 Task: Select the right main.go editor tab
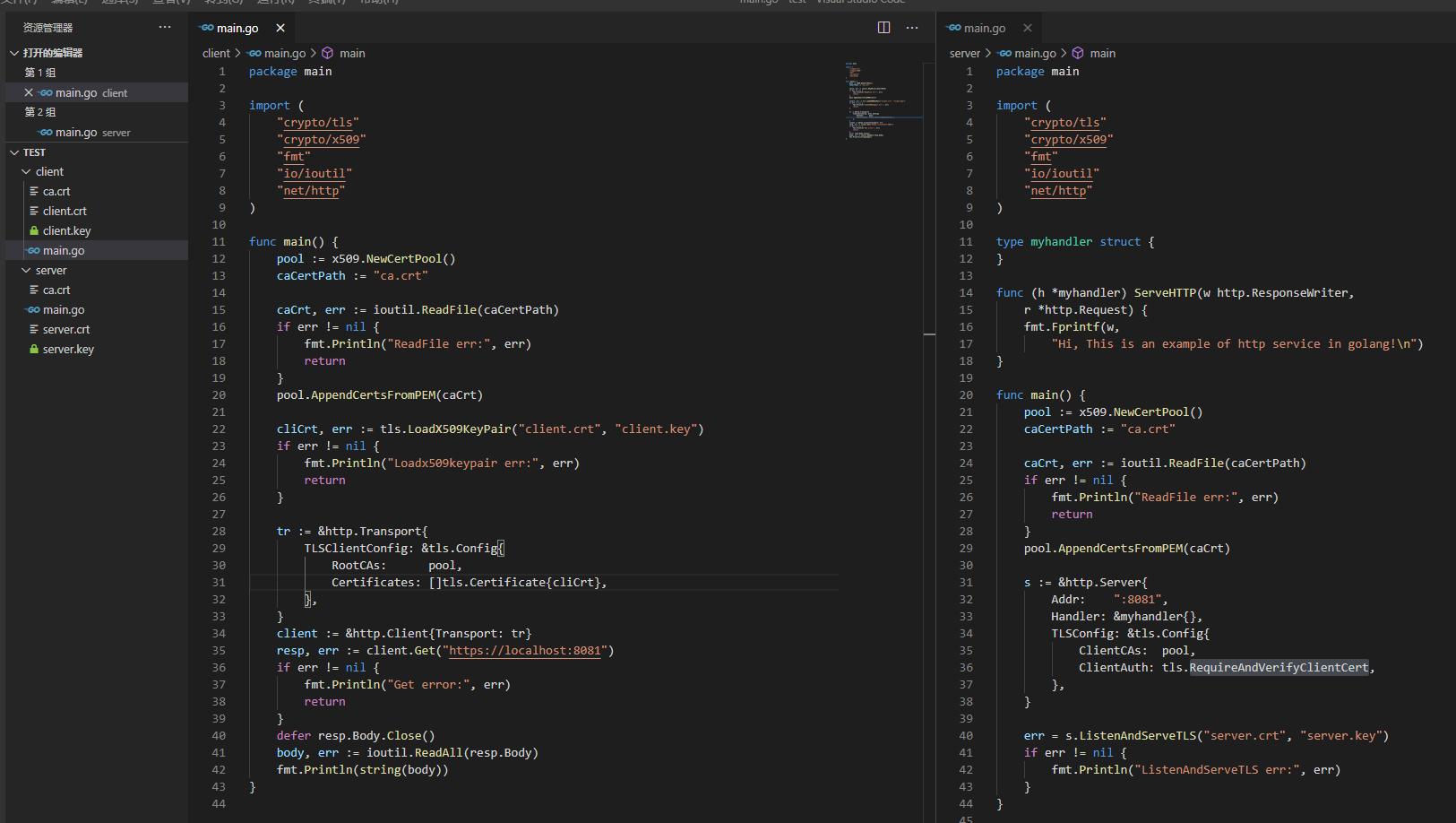991,28
